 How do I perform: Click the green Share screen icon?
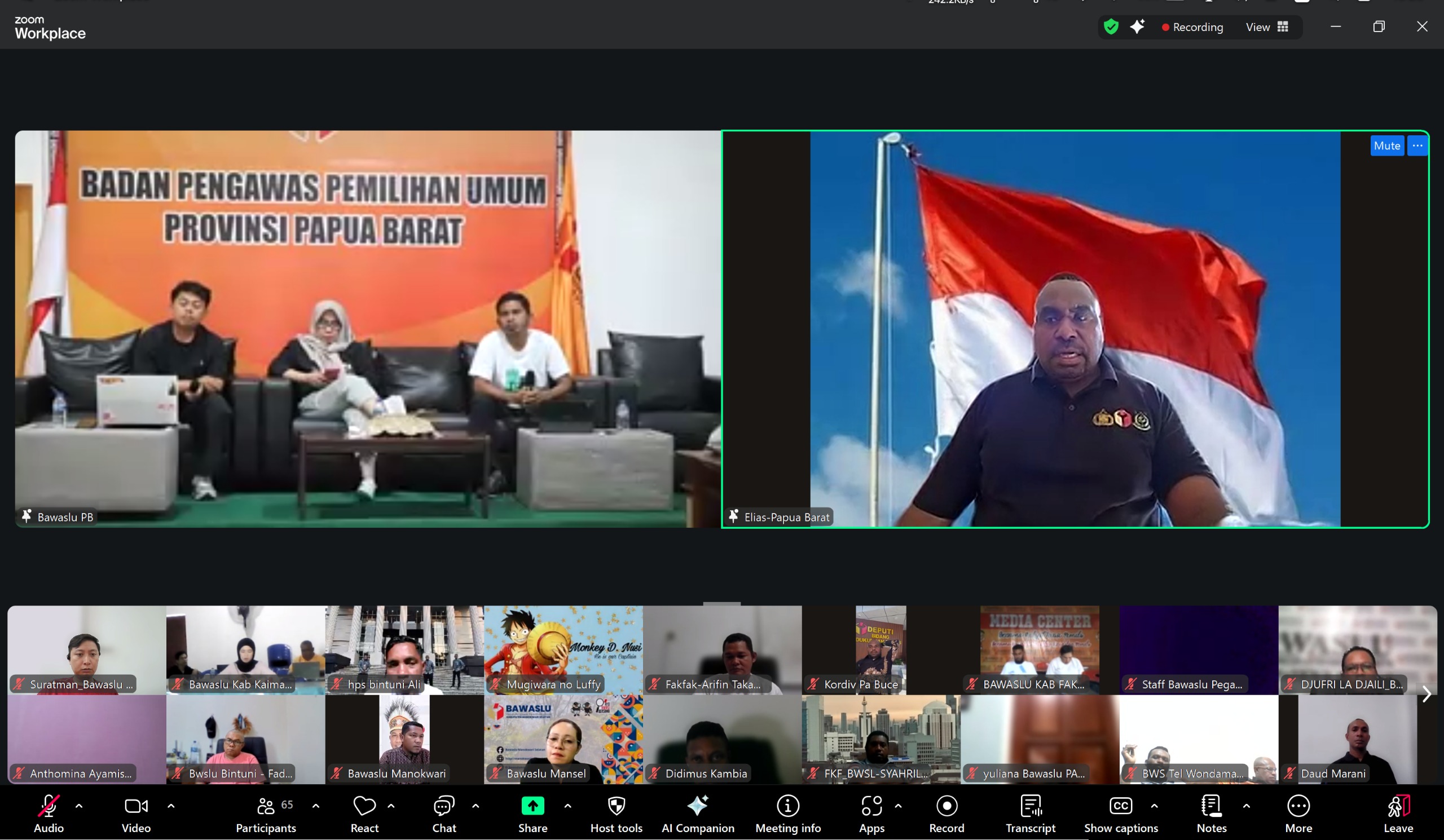click(x=532, y=806)
